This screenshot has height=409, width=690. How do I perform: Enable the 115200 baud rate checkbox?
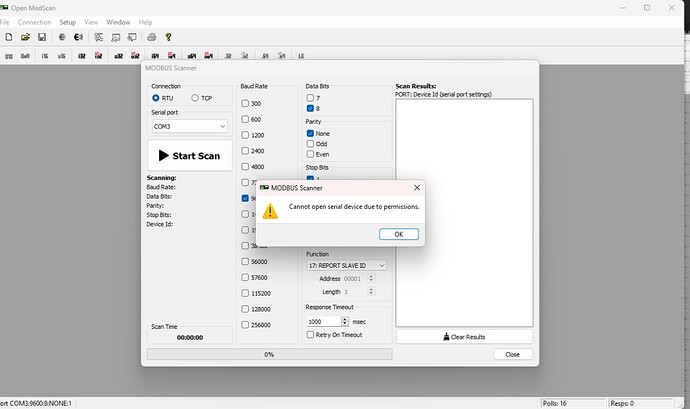247,292
